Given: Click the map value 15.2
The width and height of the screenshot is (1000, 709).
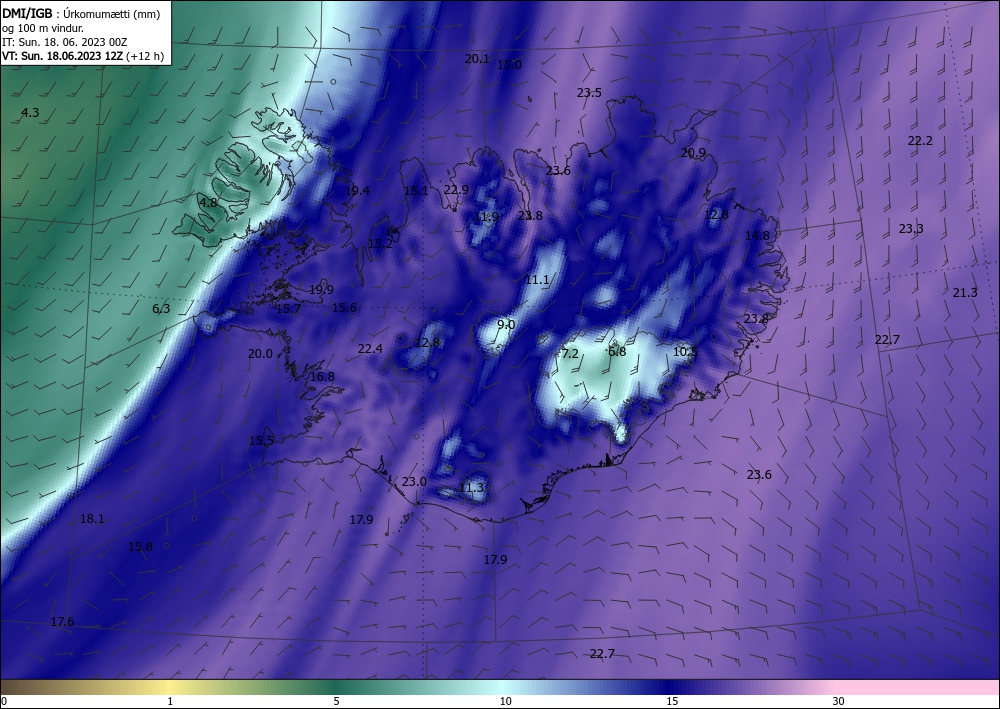Looking at the screenshot, I should (x=380, y=243).
